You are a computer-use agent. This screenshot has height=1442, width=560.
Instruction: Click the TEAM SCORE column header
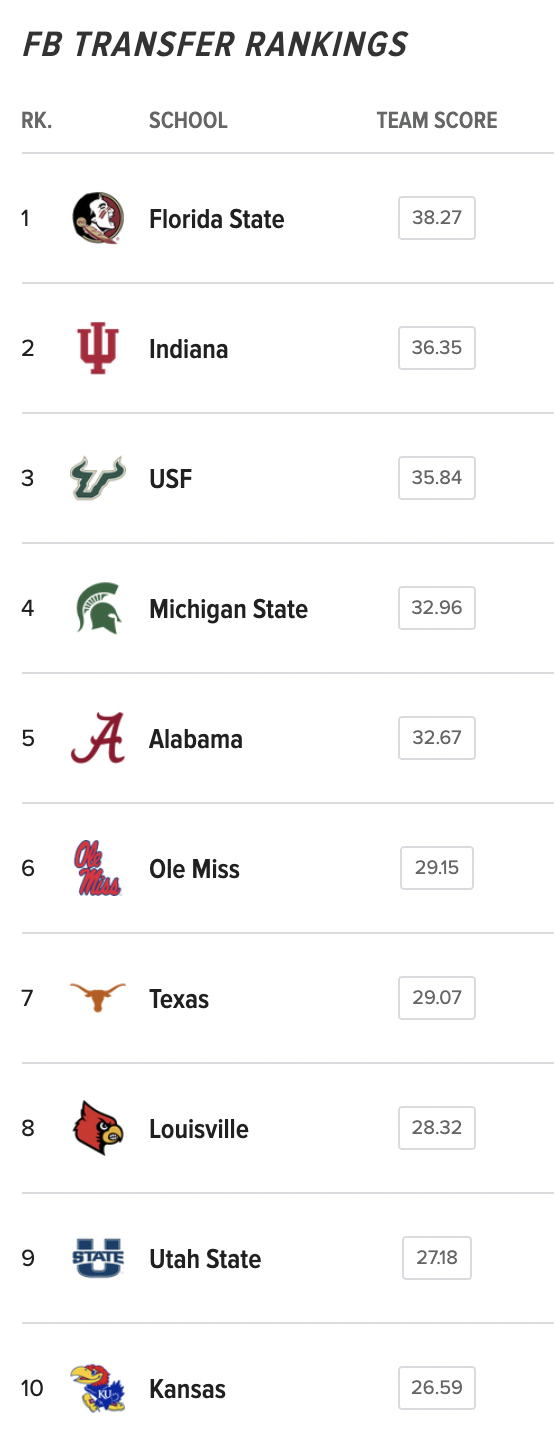tap(437, 121)
